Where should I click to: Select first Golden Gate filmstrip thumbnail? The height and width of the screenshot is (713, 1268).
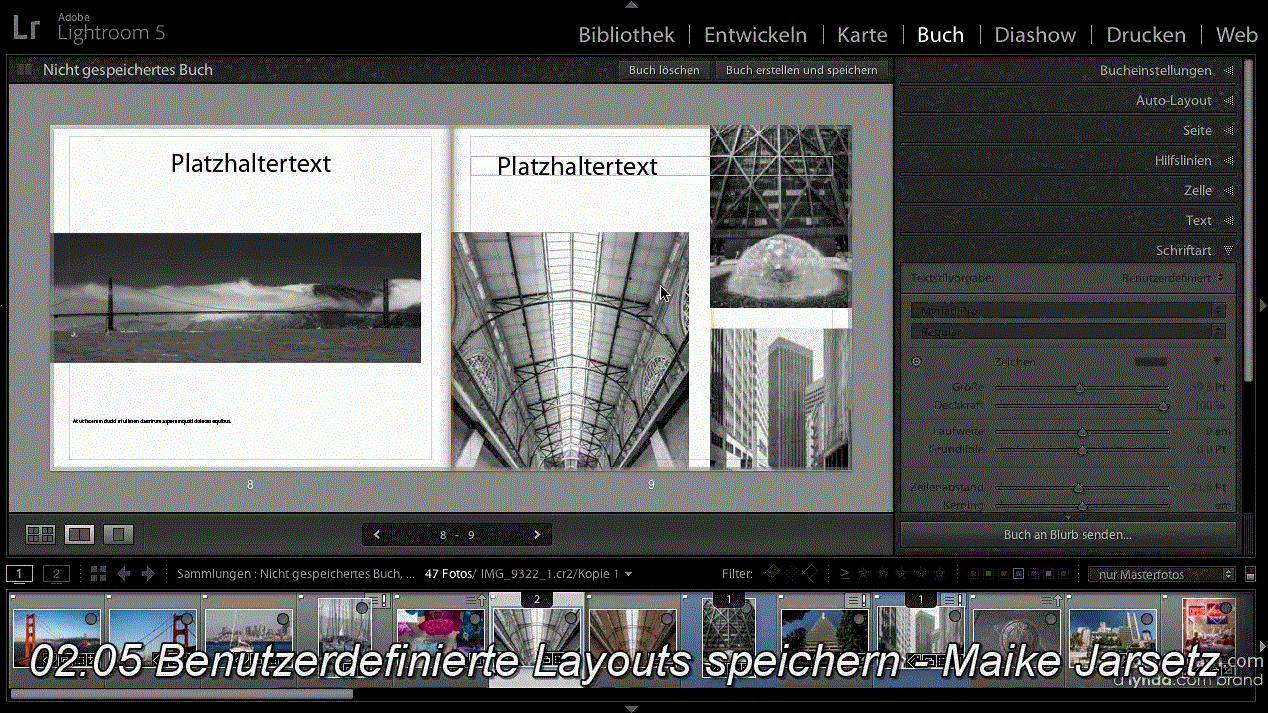tap(55, 640)
